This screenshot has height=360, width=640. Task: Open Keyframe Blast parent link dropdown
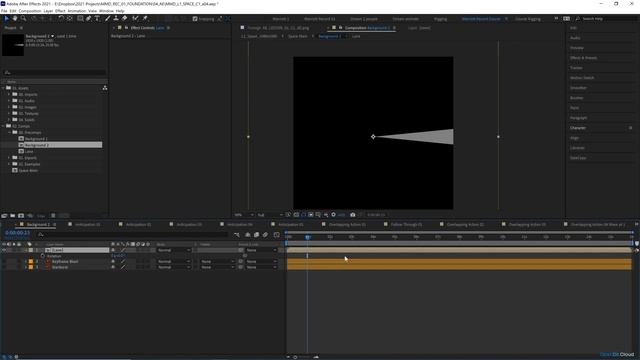click(262, 262)
